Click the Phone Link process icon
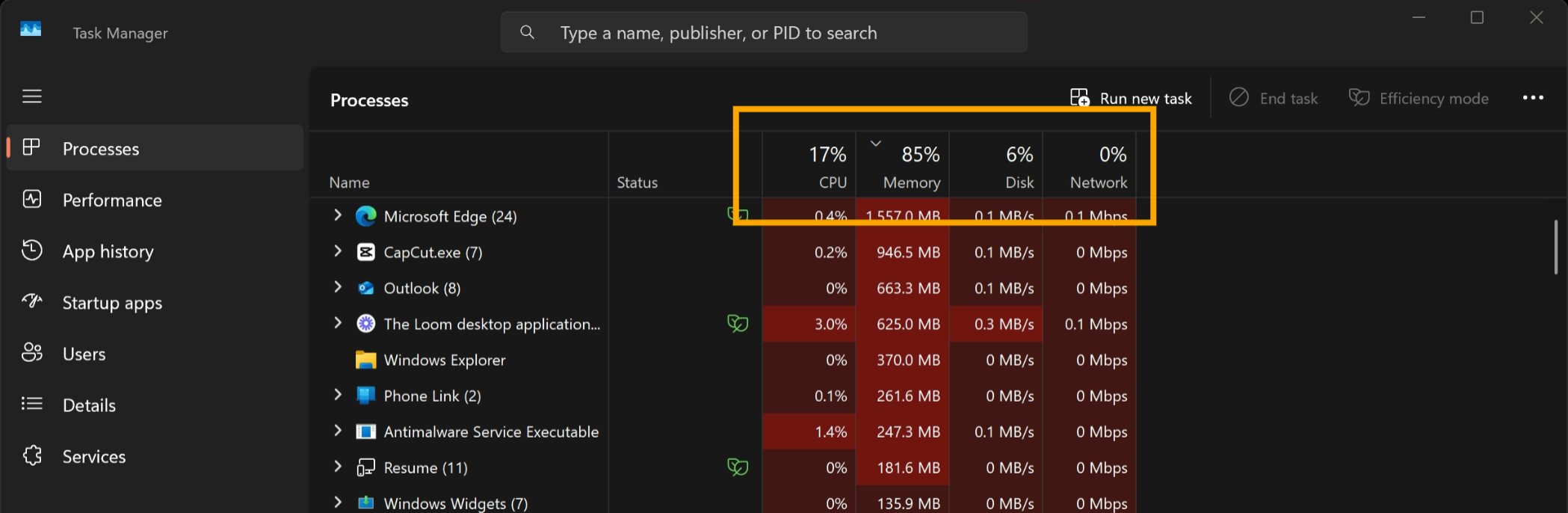Image resolution: width=1568 pixels, height=513 pixels. click(365, 396)
